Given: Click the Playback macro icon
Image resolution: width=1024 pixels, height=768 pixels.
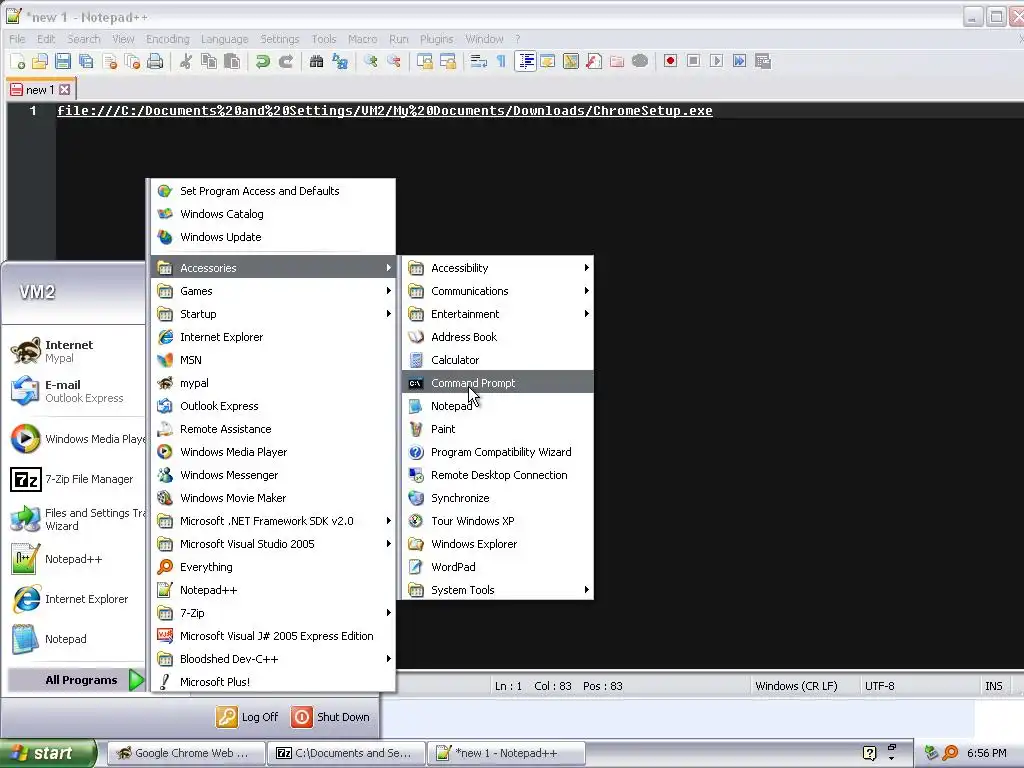Looking at the screenshot, I should [x=716, y=61].
